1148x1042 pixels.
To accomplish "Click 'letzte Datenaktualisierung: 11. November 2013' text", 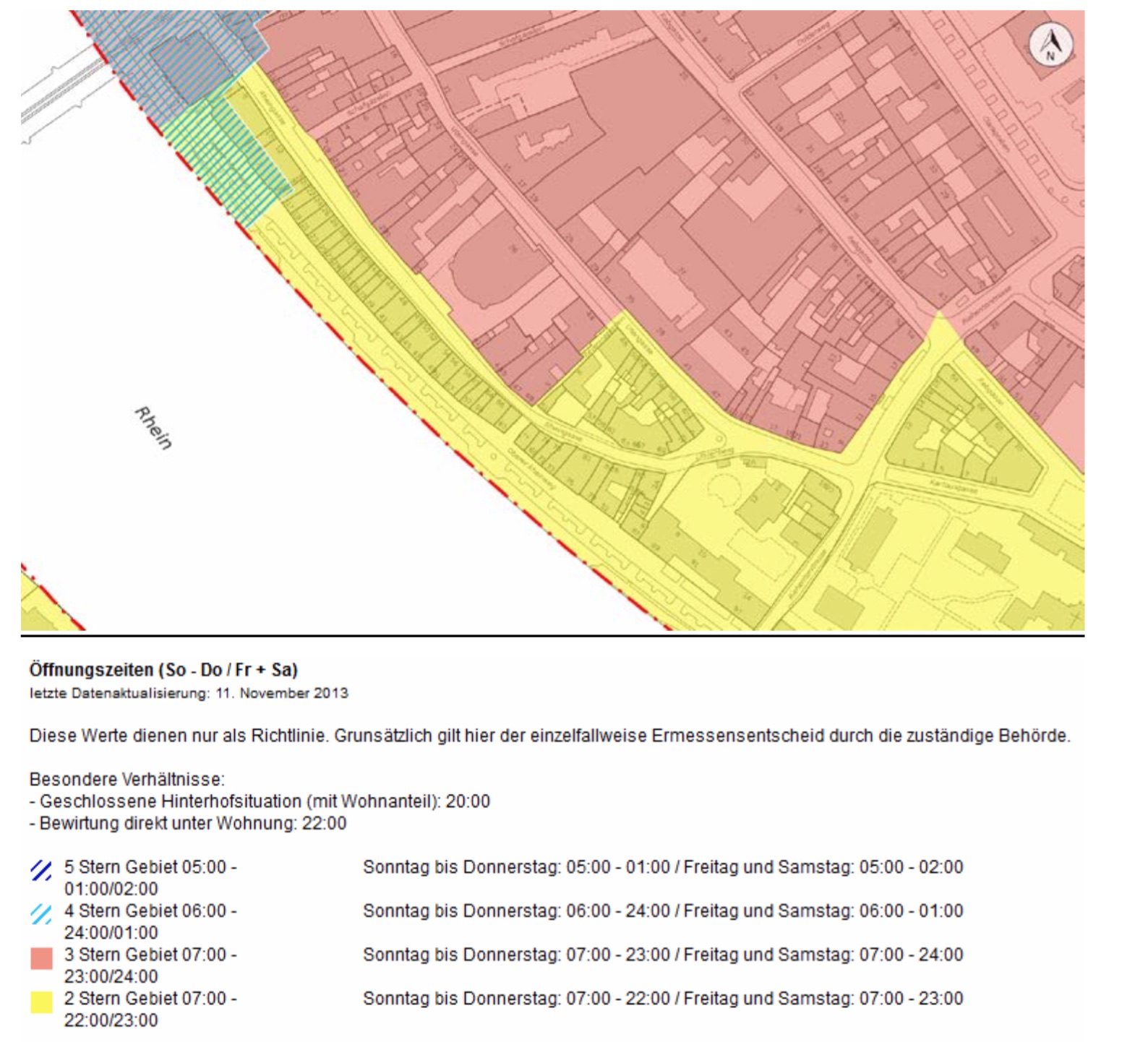I will (x=189, y=693).
